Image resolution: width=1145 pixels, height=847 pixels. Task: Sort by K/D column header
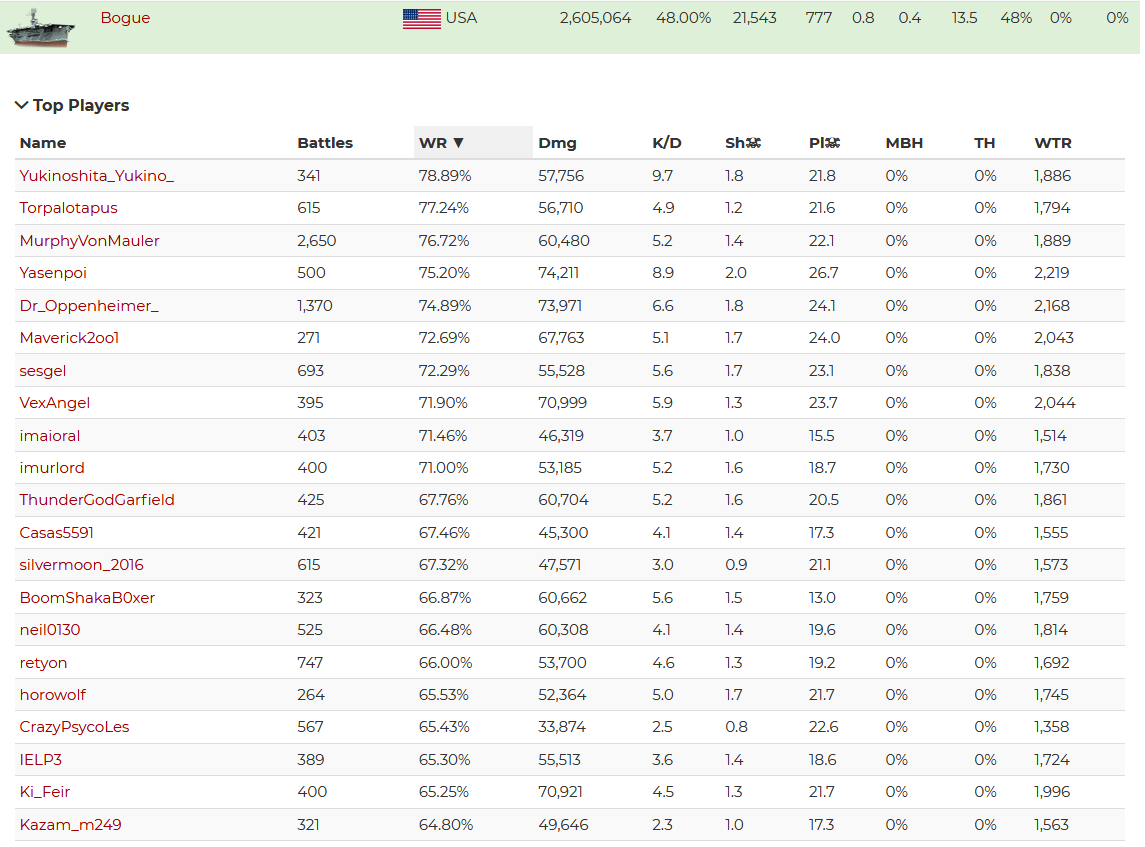click(666, 143)
